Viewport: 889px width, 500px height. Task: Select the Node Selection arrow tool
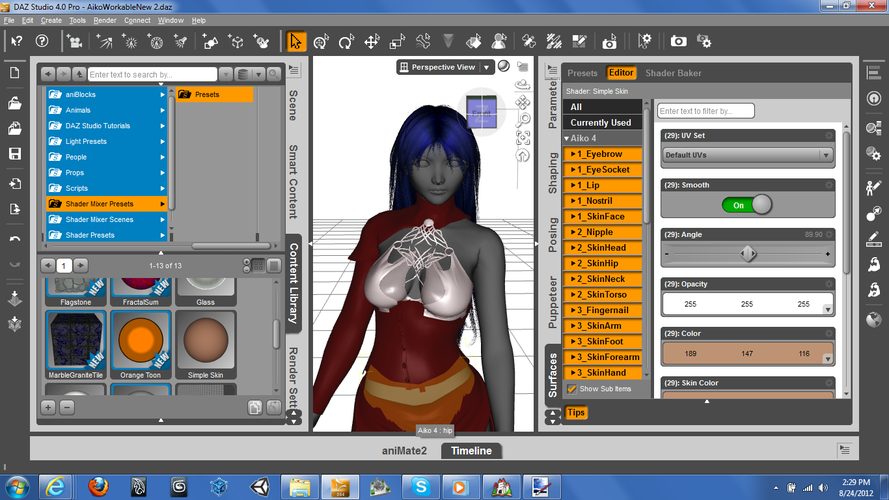[295, 41]
